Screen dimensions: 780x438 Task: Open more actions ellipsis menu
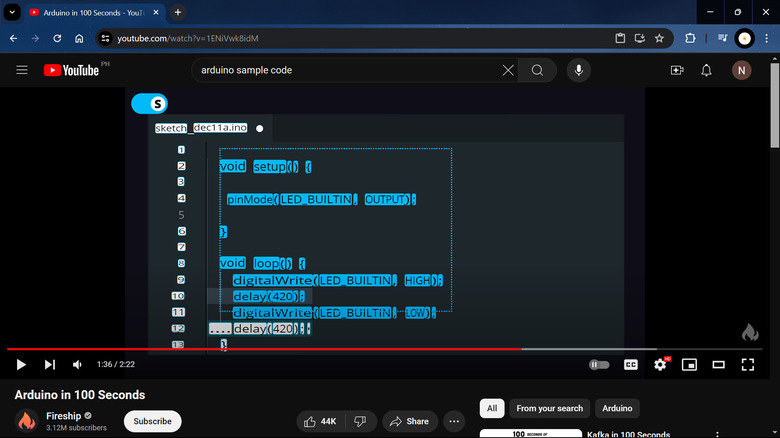[454, 421]
